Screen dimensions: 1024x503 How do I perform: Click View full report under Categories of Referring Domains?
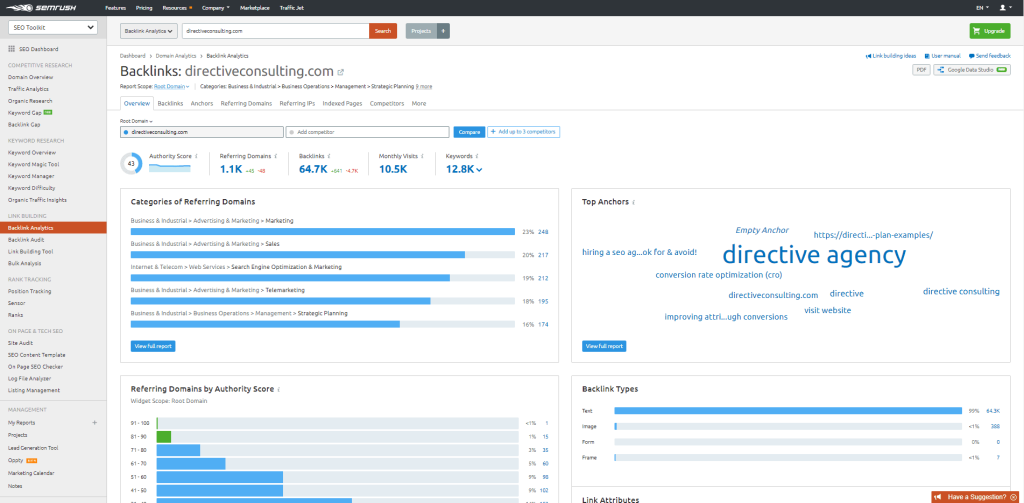[153, 346]
